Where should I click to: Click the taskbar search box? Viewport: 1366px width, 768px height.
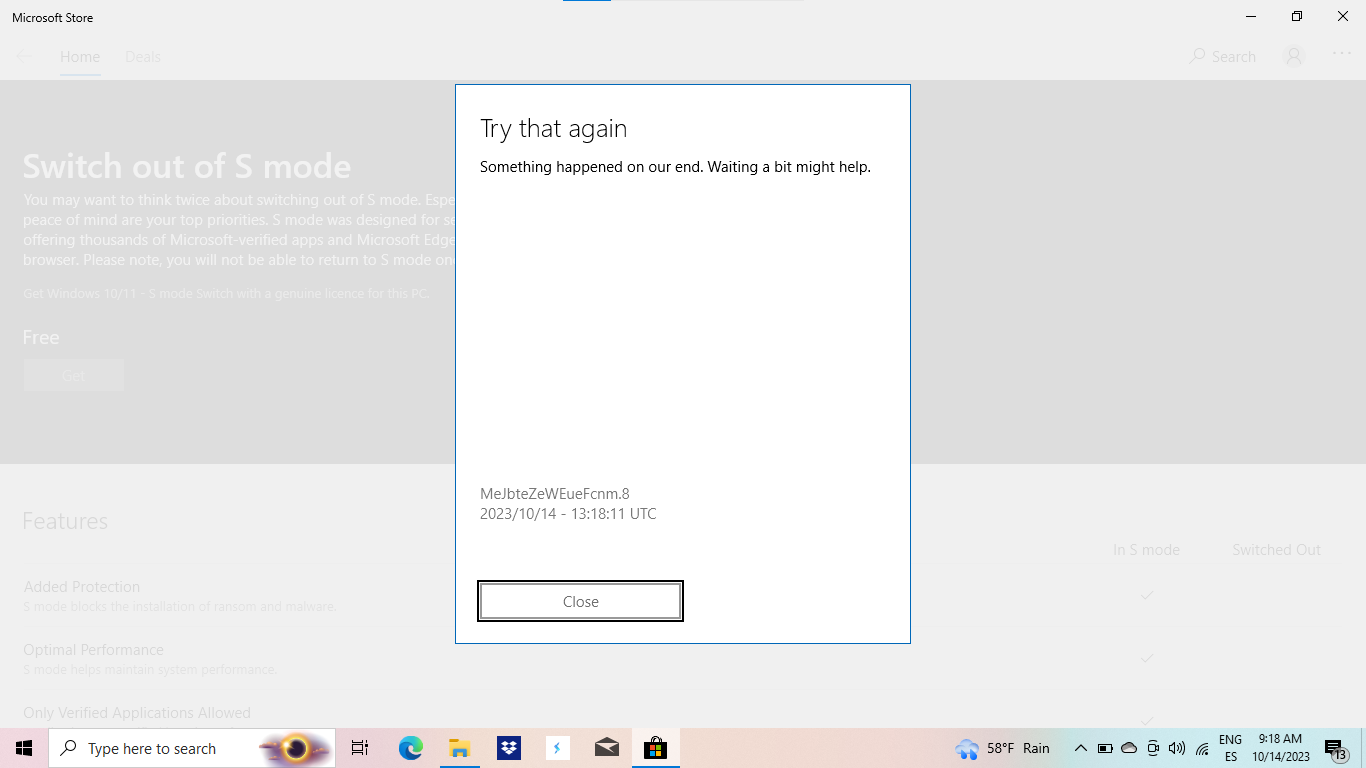click(x=192, y=748)
